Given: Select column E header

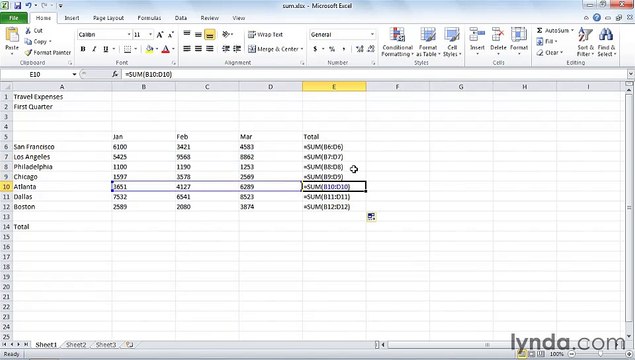Looking at the screenshot, I should tap(334, 87).
